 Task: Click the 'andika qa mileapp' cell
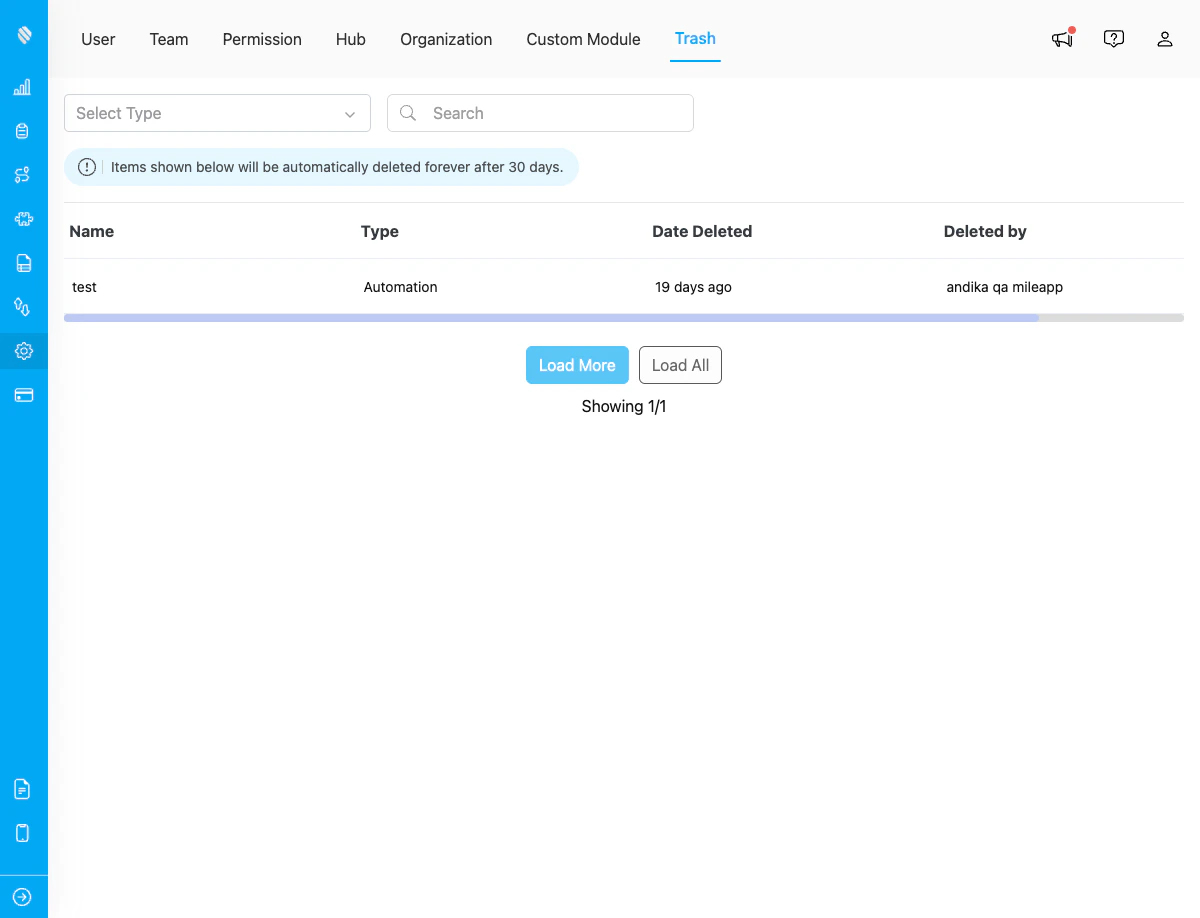1004,287
